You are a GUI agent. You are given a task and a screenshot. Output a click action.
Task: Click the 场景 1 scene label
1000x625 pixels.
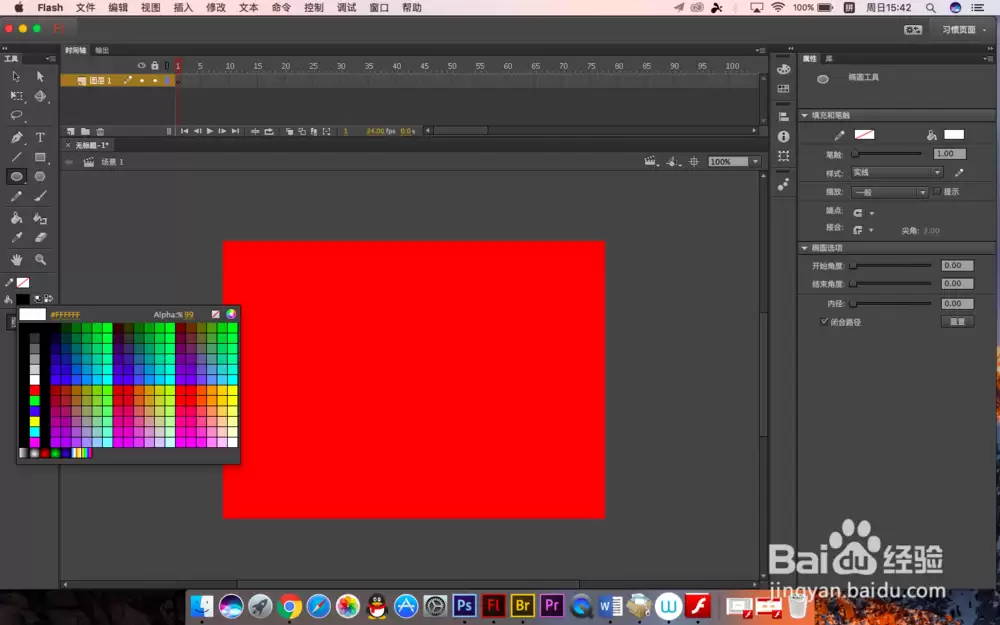coord(112,162)
